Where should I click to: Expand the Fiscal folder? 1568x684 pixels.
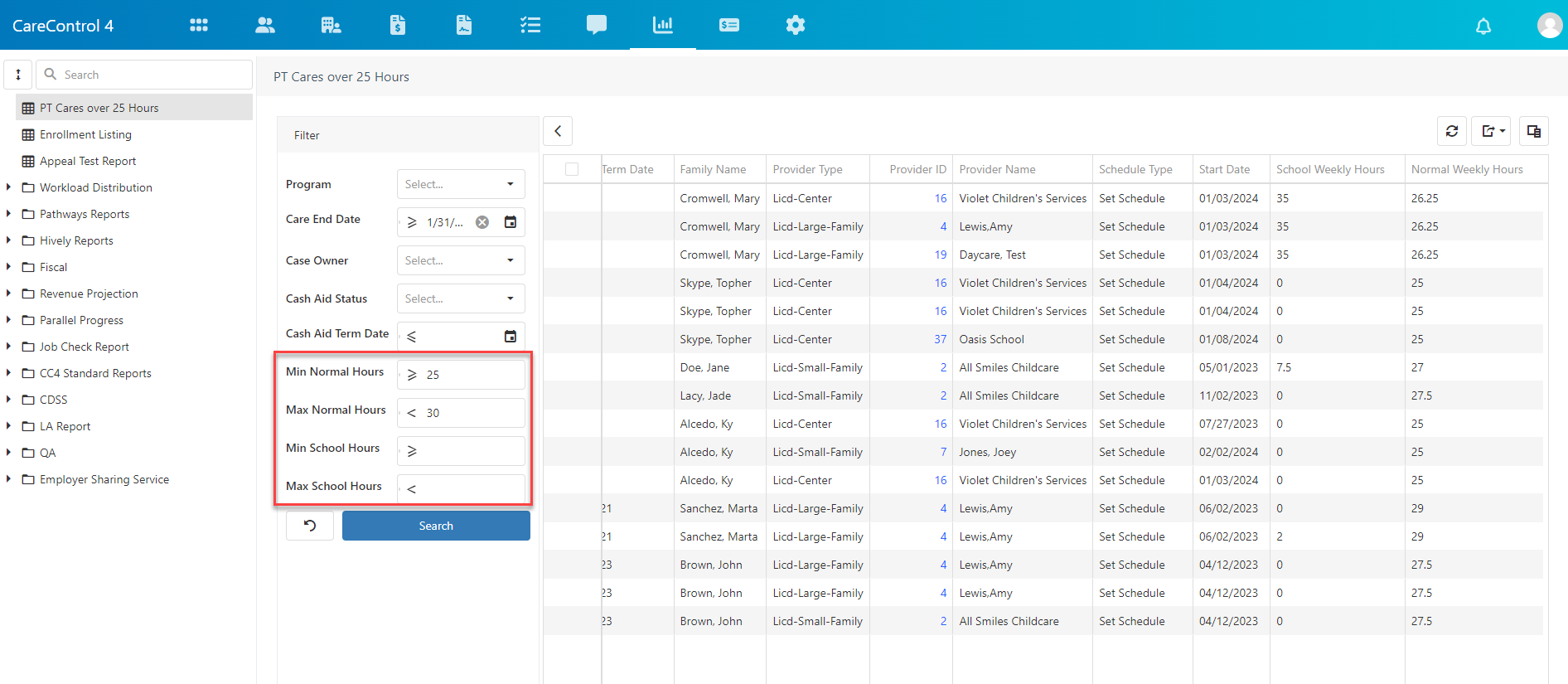(x=8, y=267)
